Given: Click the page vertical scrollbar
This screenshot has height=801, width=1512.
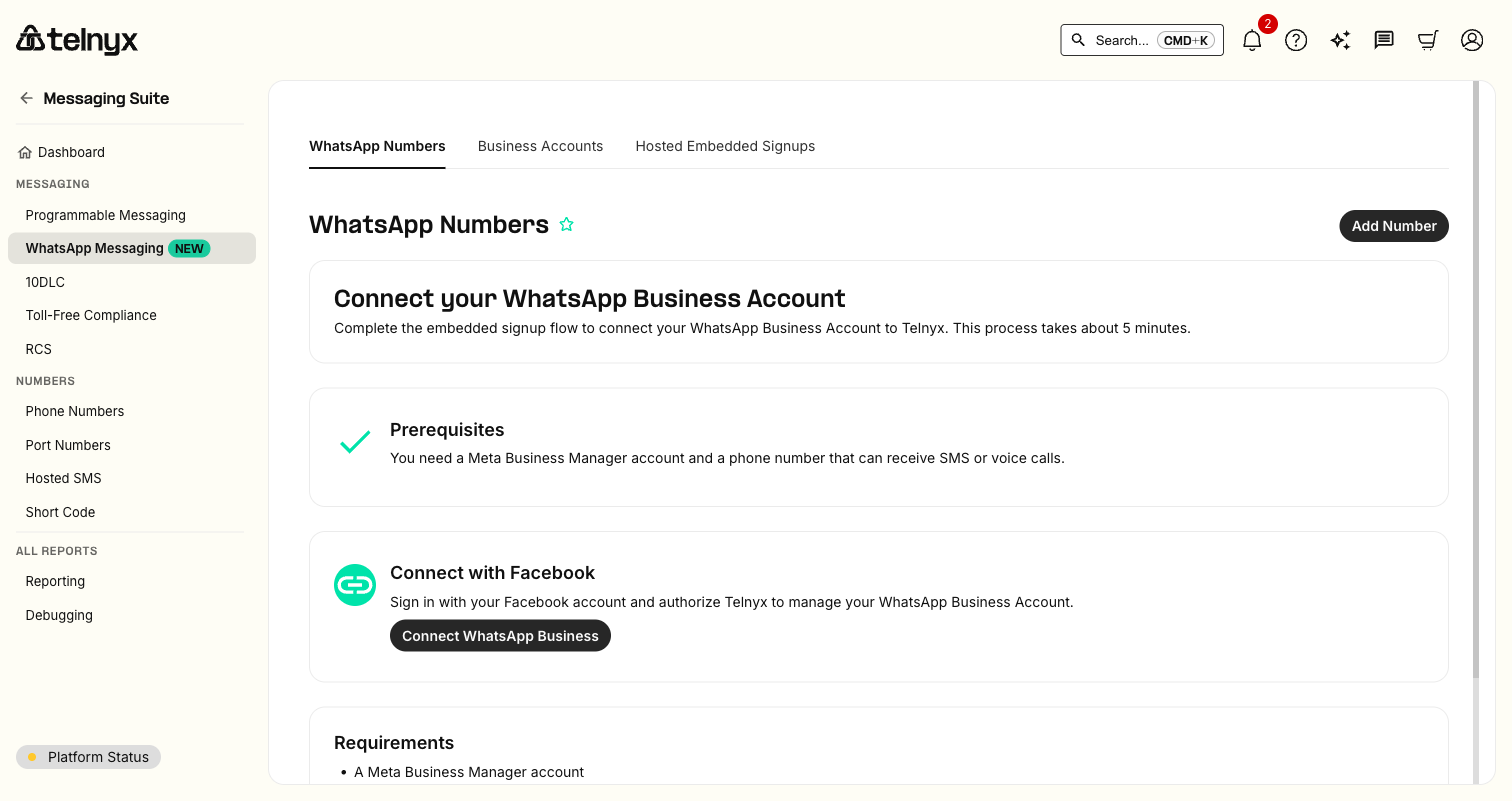Looking at the screenshot, I should (x=1475, y=380).
